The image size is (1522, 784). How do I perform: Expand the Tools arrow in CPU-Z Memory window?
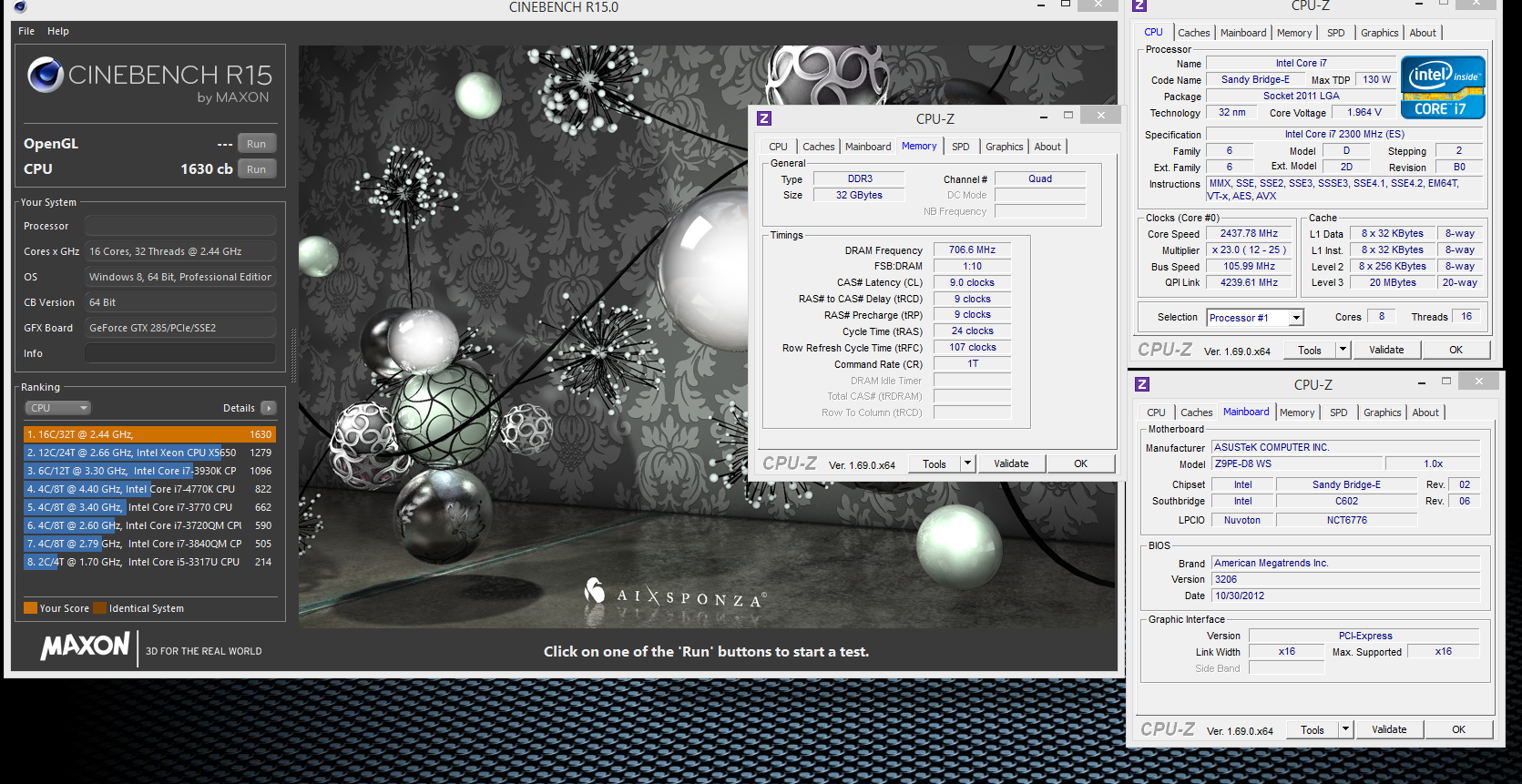click(x=968, y=463)
